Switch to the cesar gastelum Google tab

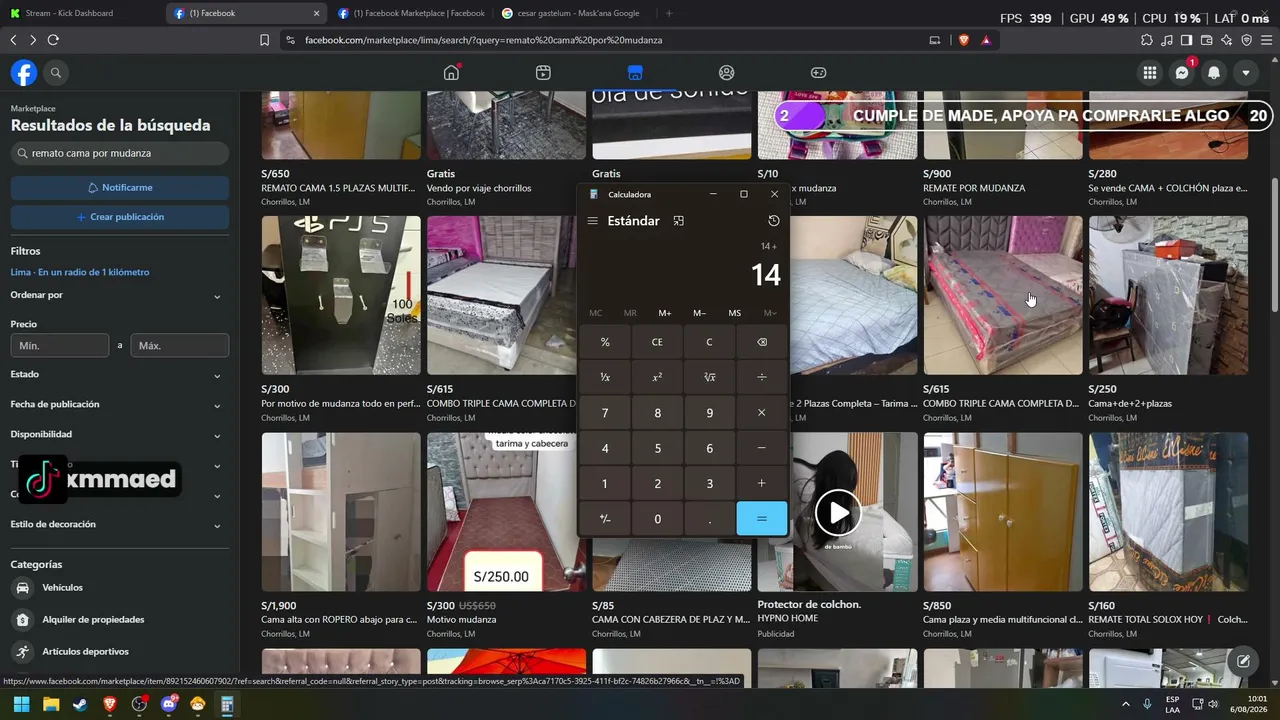tap(576, 13)
